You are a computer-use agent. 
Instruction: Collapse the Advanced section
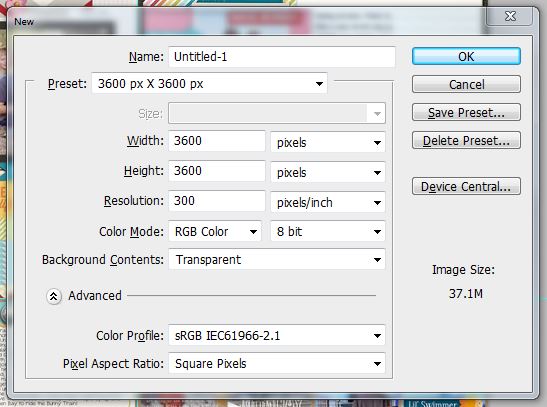(54, 296)
